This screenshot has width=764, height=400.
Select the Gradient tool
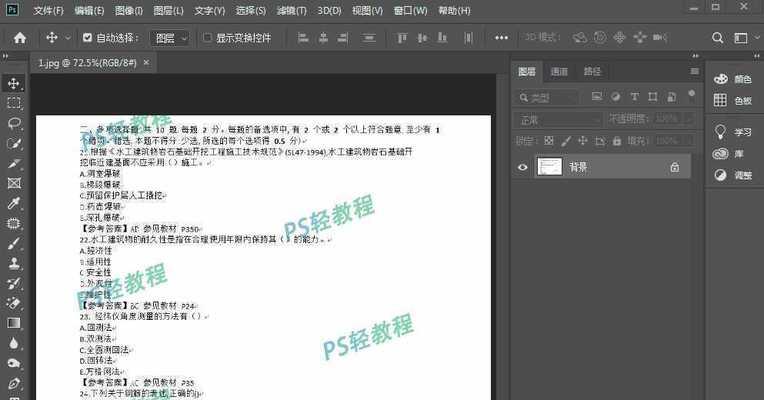[14, 323]
